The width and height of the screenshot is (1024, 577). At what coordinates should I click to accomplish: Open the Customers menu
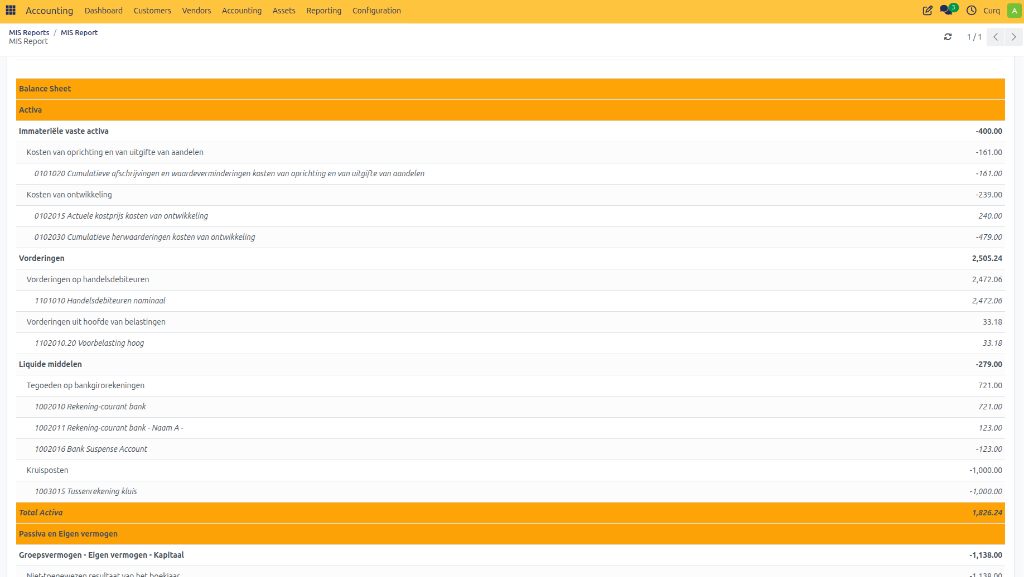coord(152,10)
